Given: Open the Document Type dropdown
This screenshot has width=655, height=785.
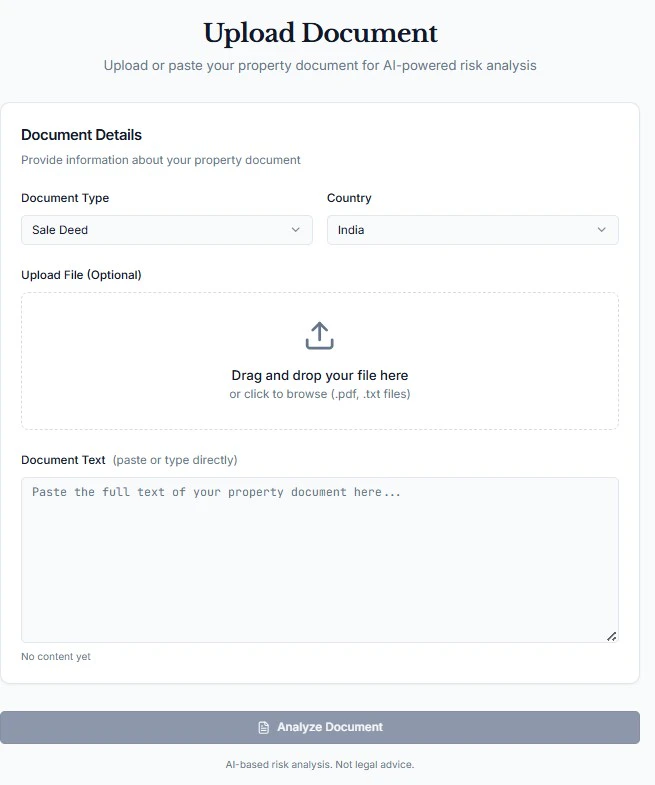Looking at the screenshot, I should coord(166,230).
